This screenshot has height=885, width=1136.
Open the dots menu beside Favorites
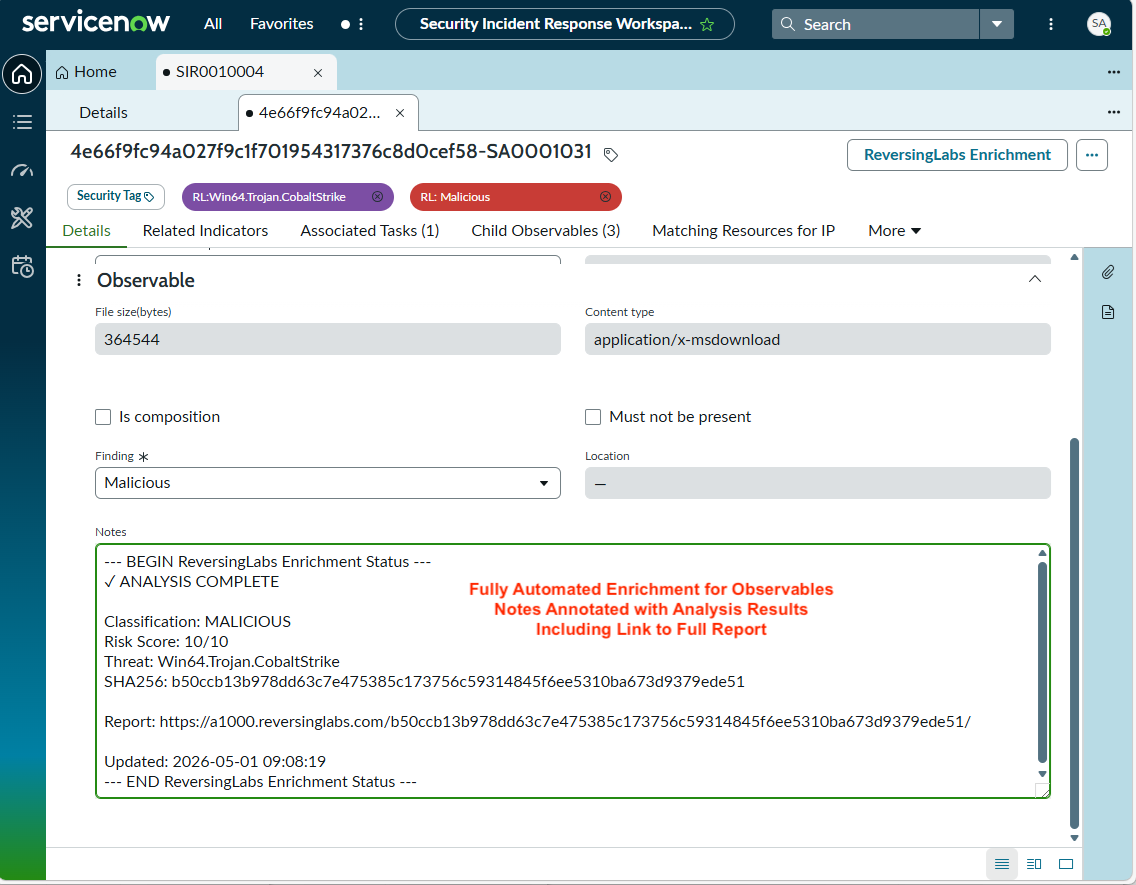(x=361, y=25)
